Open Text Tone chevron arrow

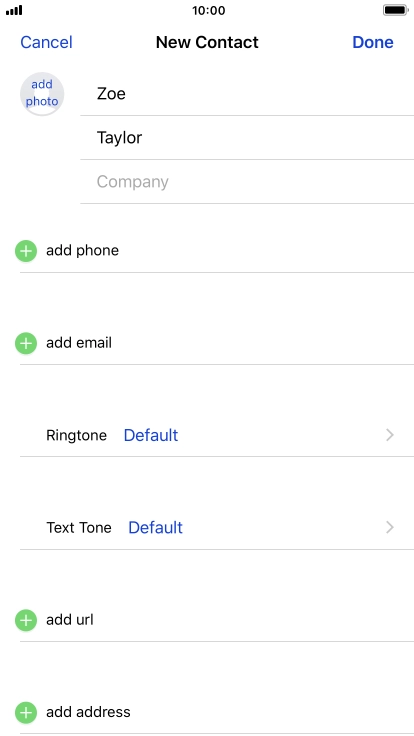(x=390, y=528)
